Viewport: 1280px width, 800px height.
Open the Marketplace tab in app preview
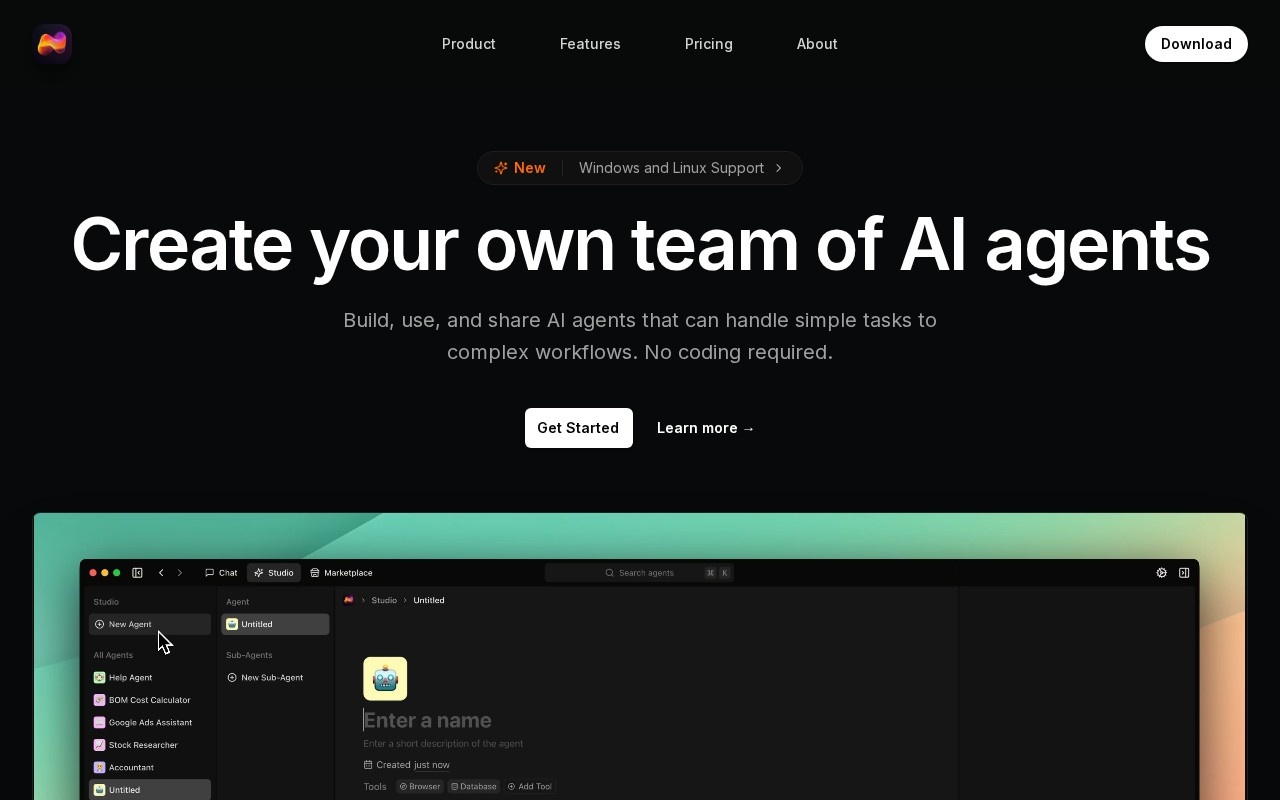tap(341, 573)
